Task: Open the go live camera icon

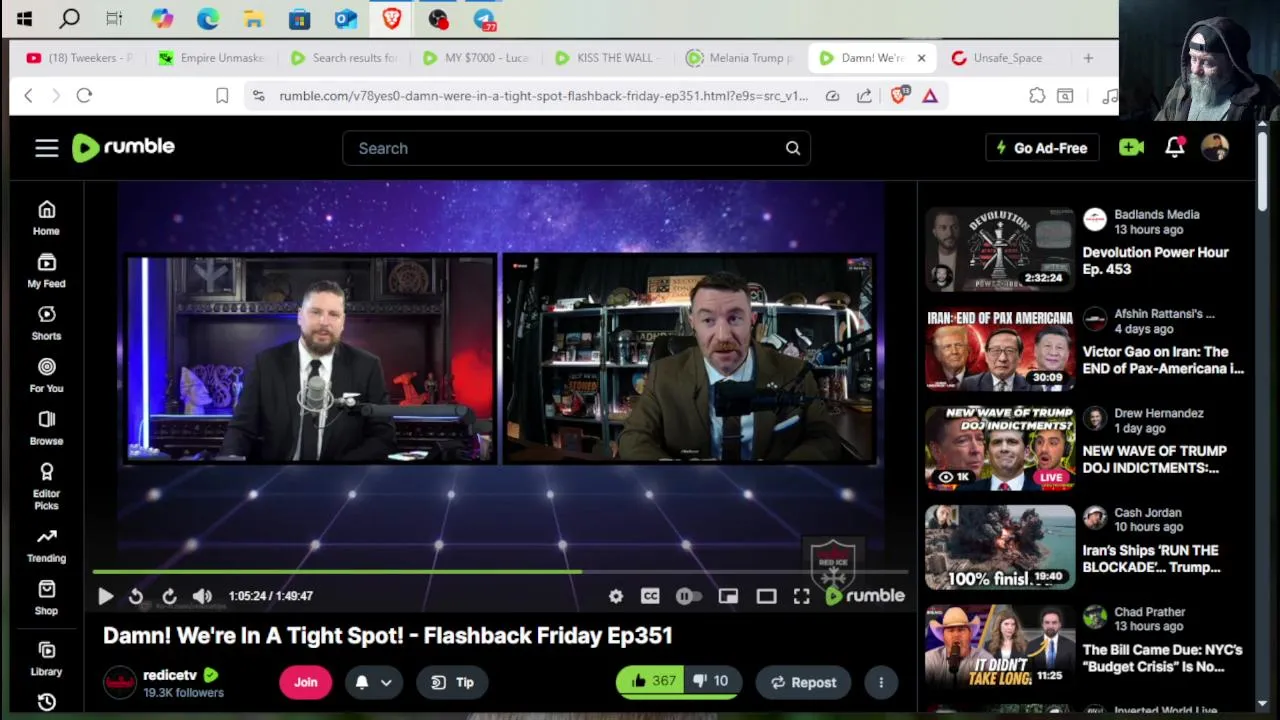Action: (1131, 148)
